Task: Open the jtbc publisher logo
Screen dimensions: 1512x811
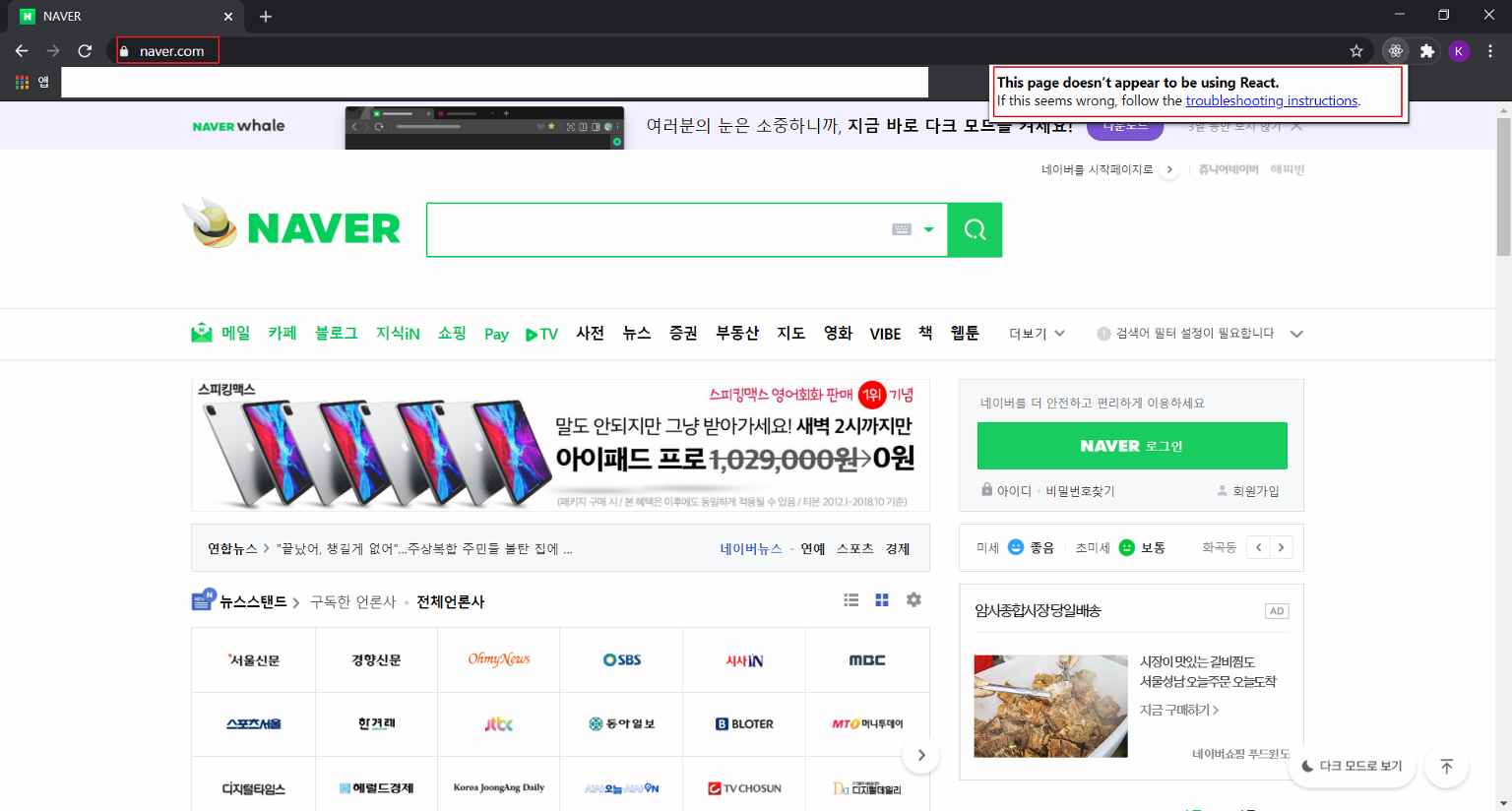Action: pos(499,723)
